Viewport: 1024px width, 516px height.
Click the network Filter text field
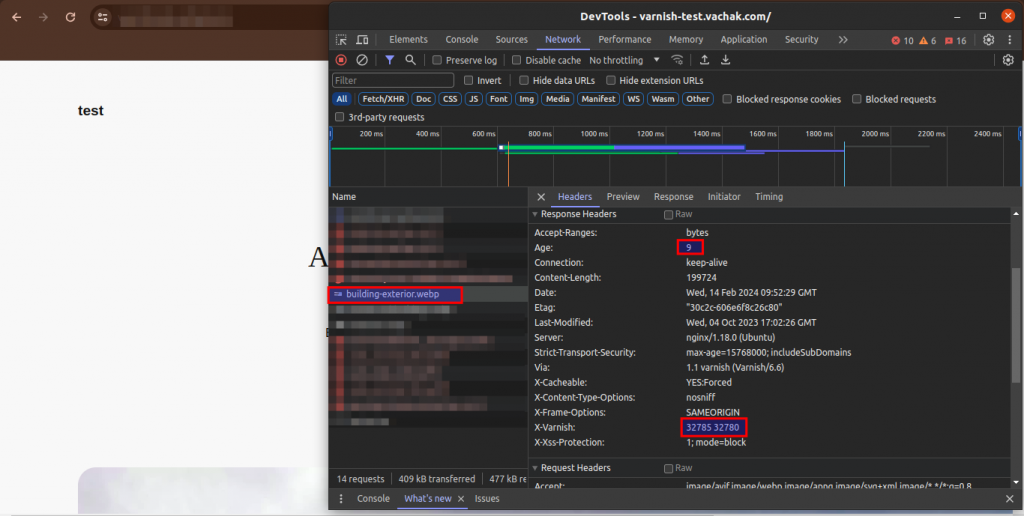point(393,80)
